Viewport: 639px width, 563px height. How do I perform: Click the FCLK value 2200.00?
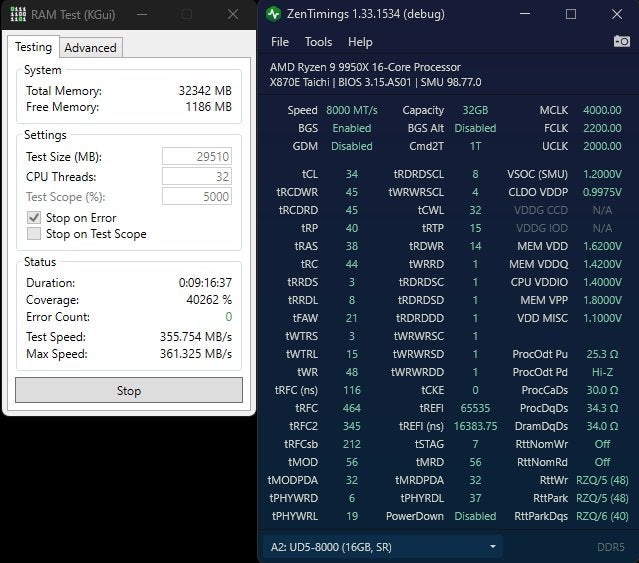(602, 128)
